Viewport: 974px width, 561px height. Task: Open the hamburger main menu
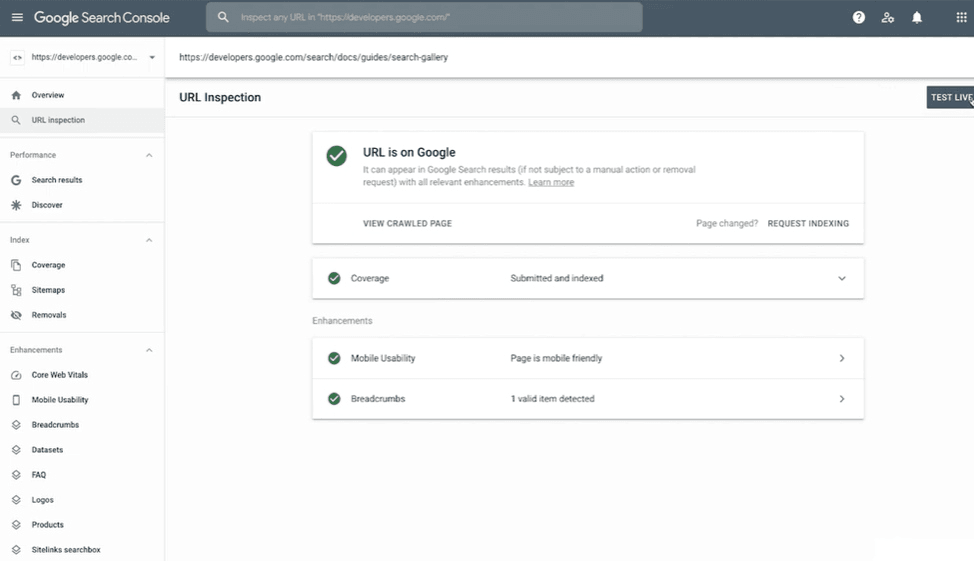(x=17, y=18)
